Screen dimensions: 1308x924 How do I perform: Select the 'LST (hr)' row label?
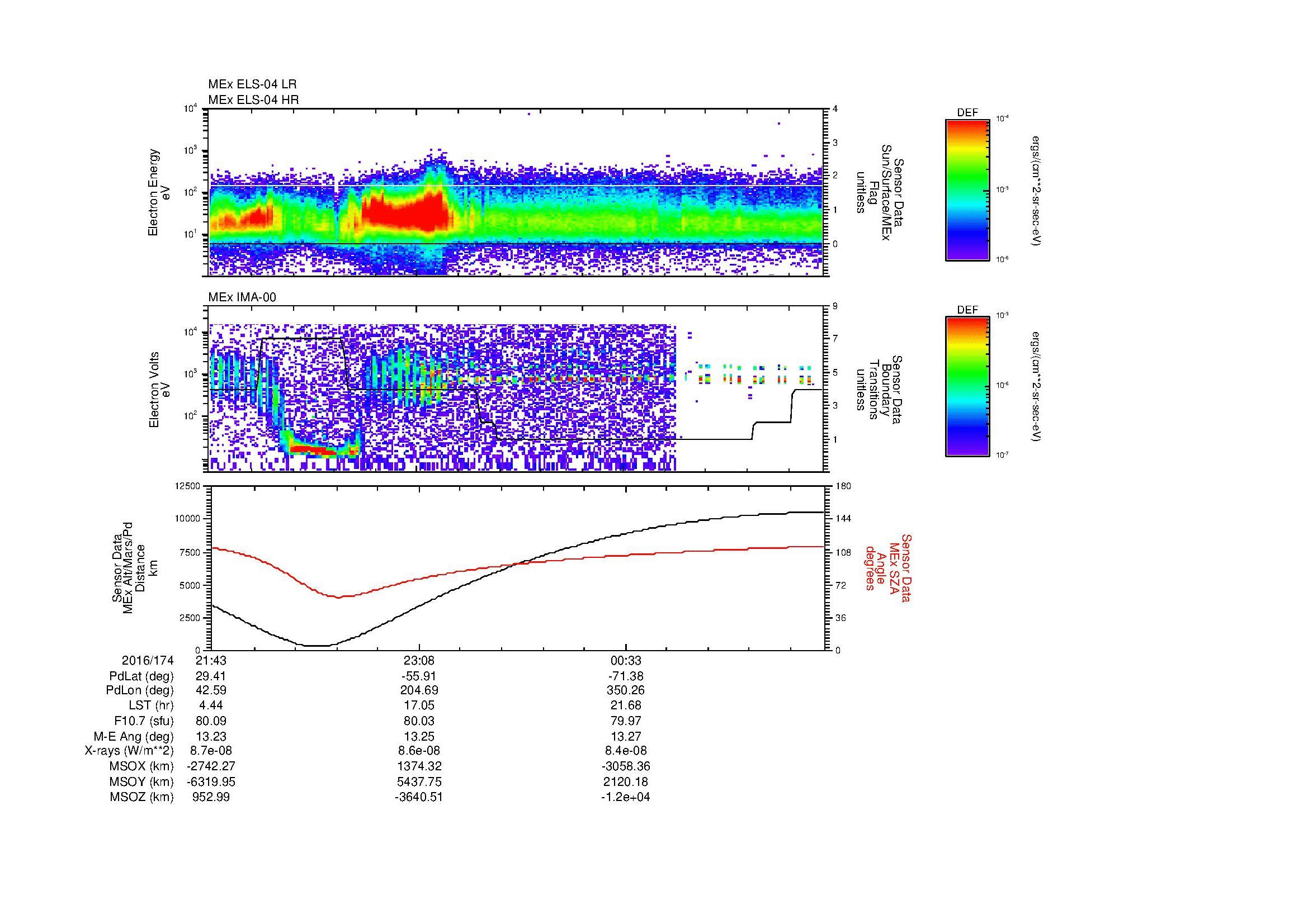[151, 705]
